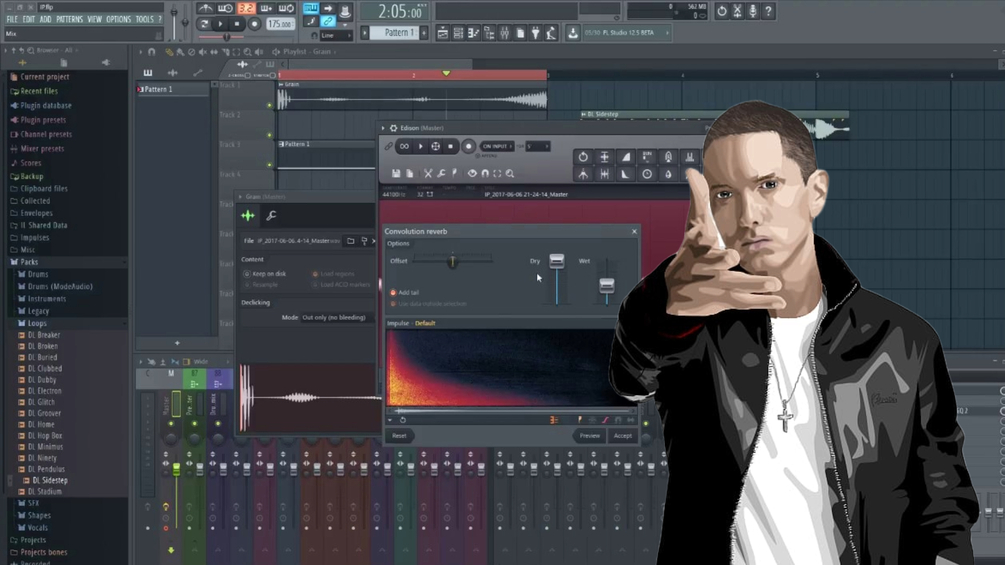Viewport: 1005px width, 565px height.
Task: Click Edison reverse (circular arrow) icon
Action: tap(583, 157)
